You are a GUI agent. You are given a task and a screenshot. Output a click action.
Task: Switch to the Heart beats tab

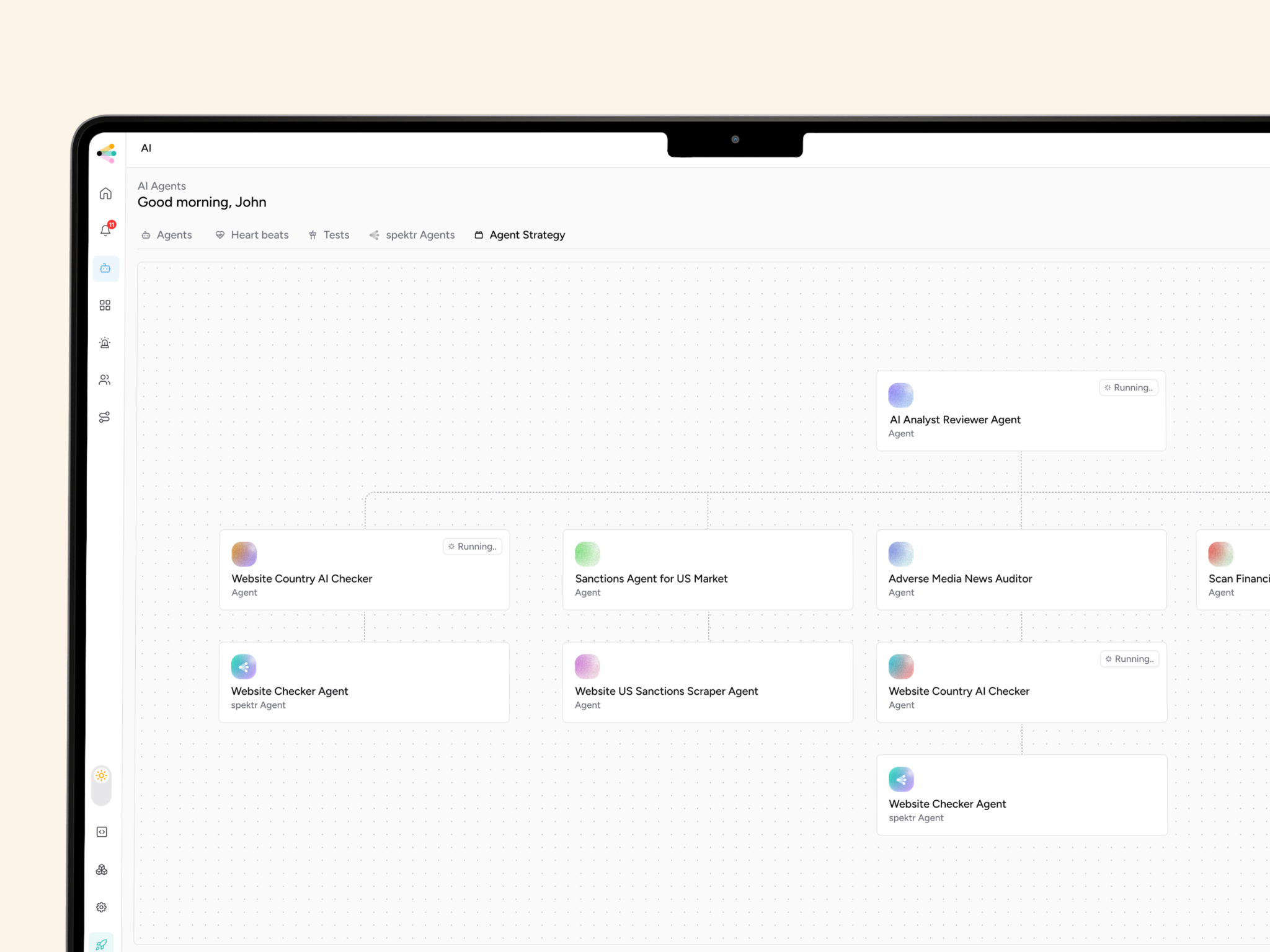click(252, 235)
